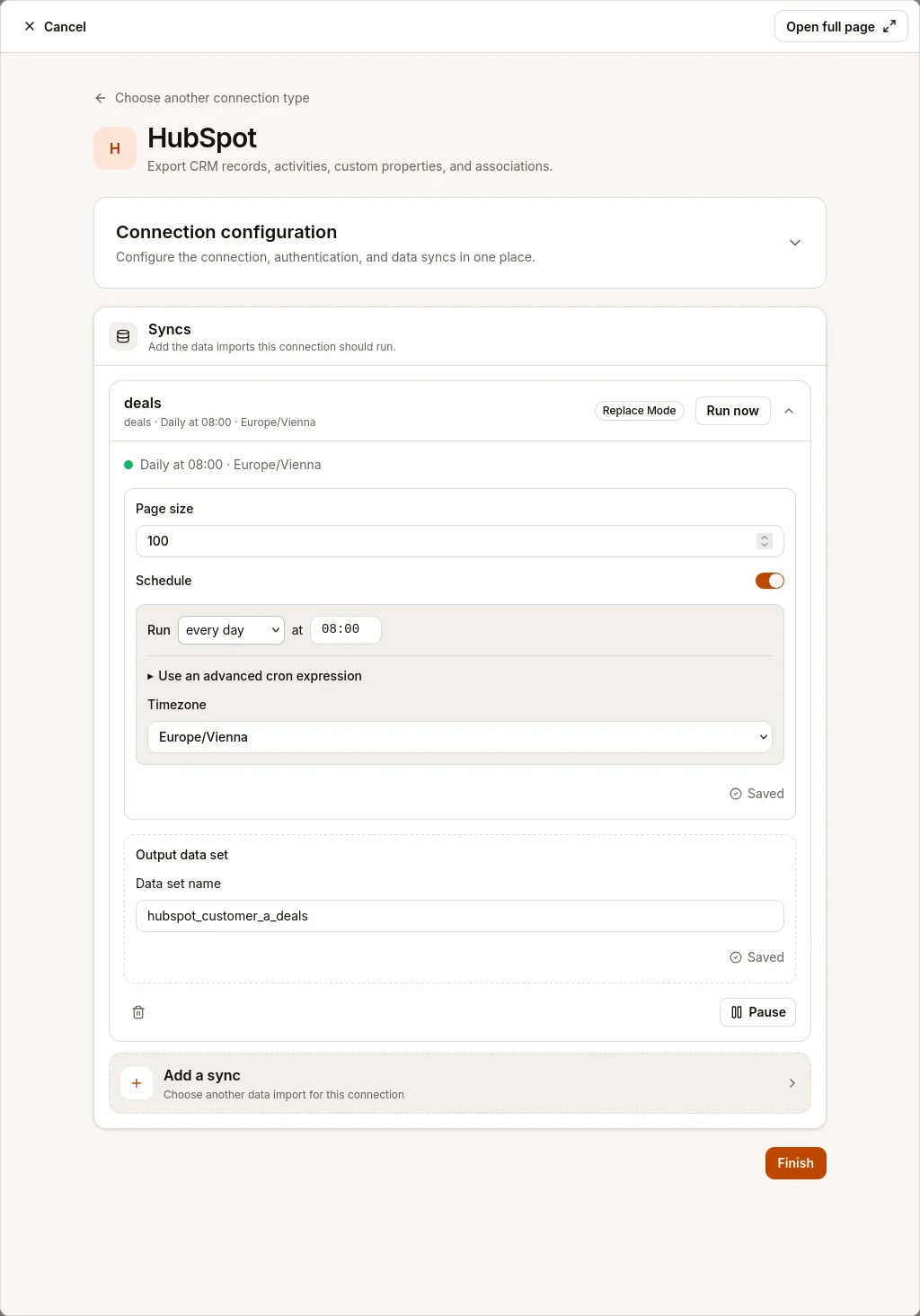
Task: Click the Output data set label
Action: 182,855
